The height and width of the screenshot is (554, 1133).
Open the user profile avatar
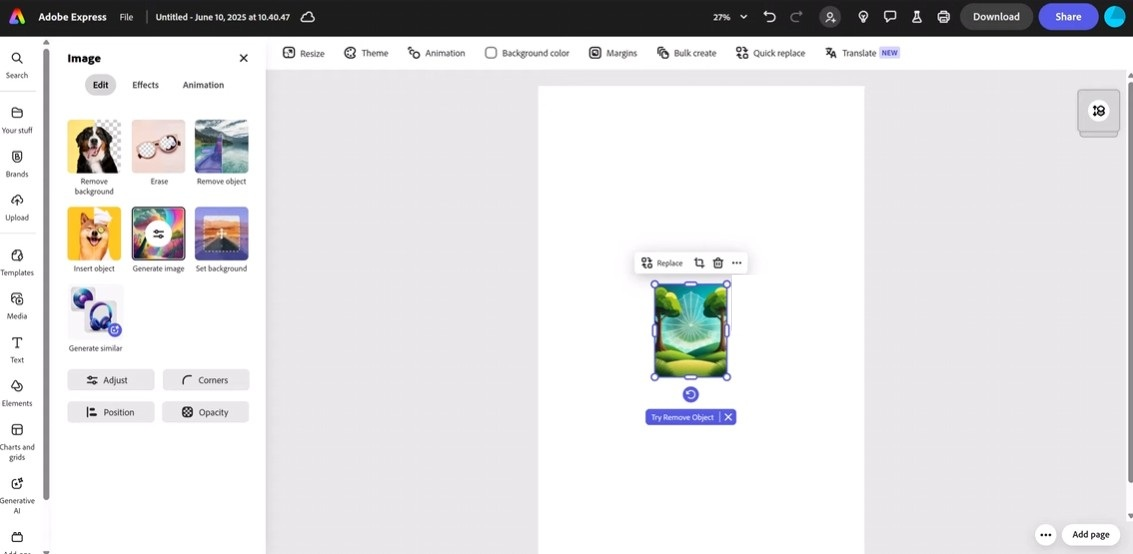(1115, 17)
